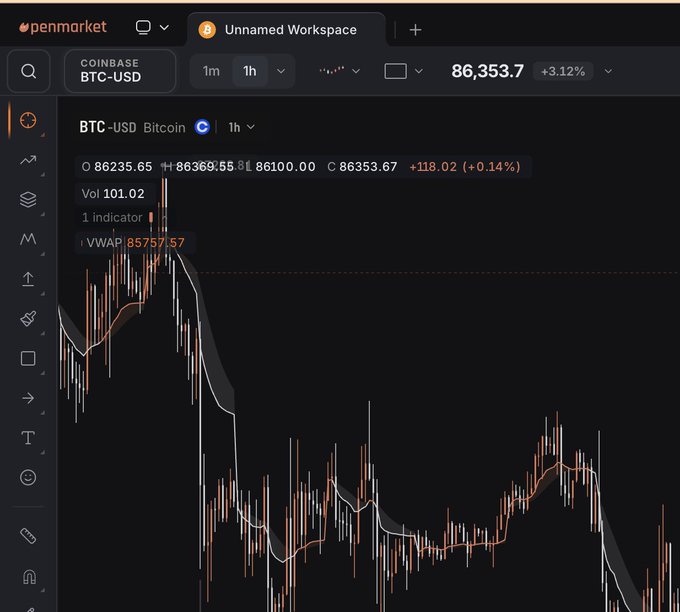The image size is (680, 612).
Task: Toggle the 1 indicator legend
Action: click(x=117, y=217)
